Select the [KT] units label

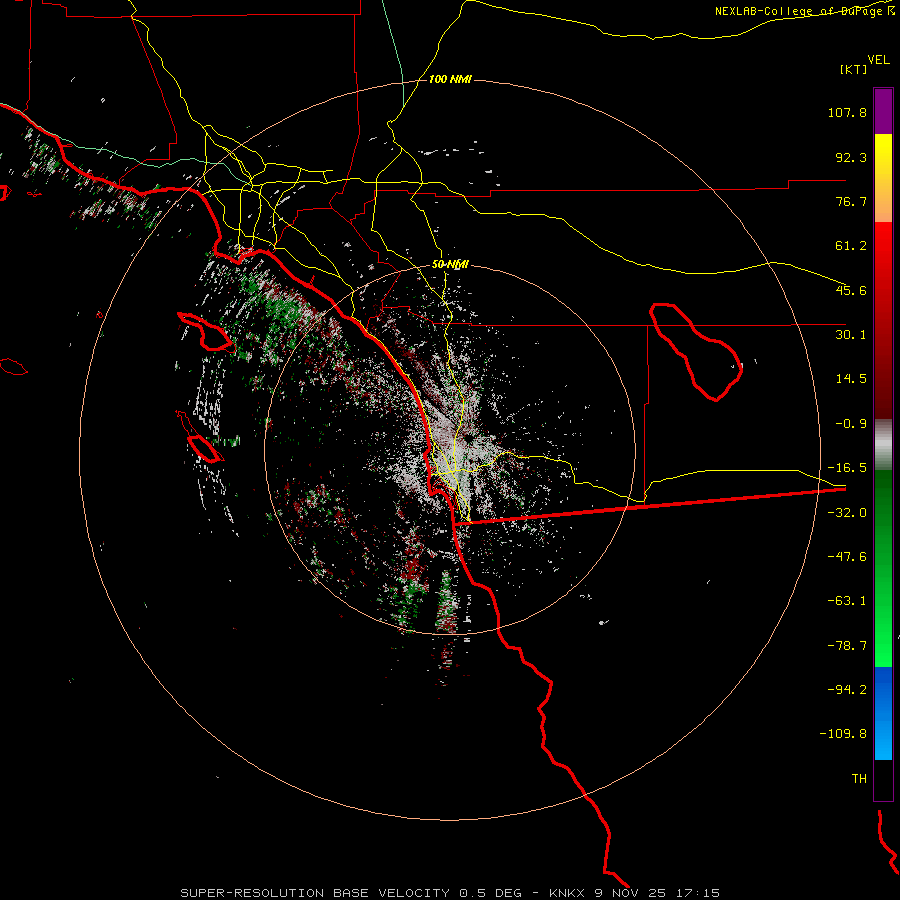[854, 69]
